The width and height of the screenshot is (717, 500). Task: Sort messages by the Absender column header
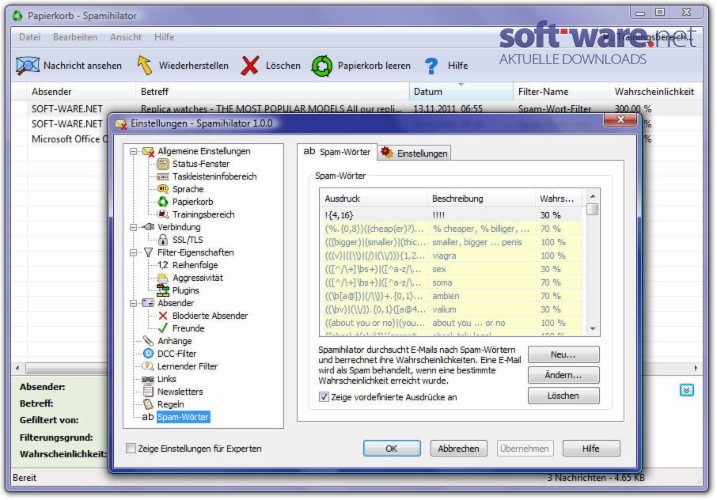pos(80,91)
